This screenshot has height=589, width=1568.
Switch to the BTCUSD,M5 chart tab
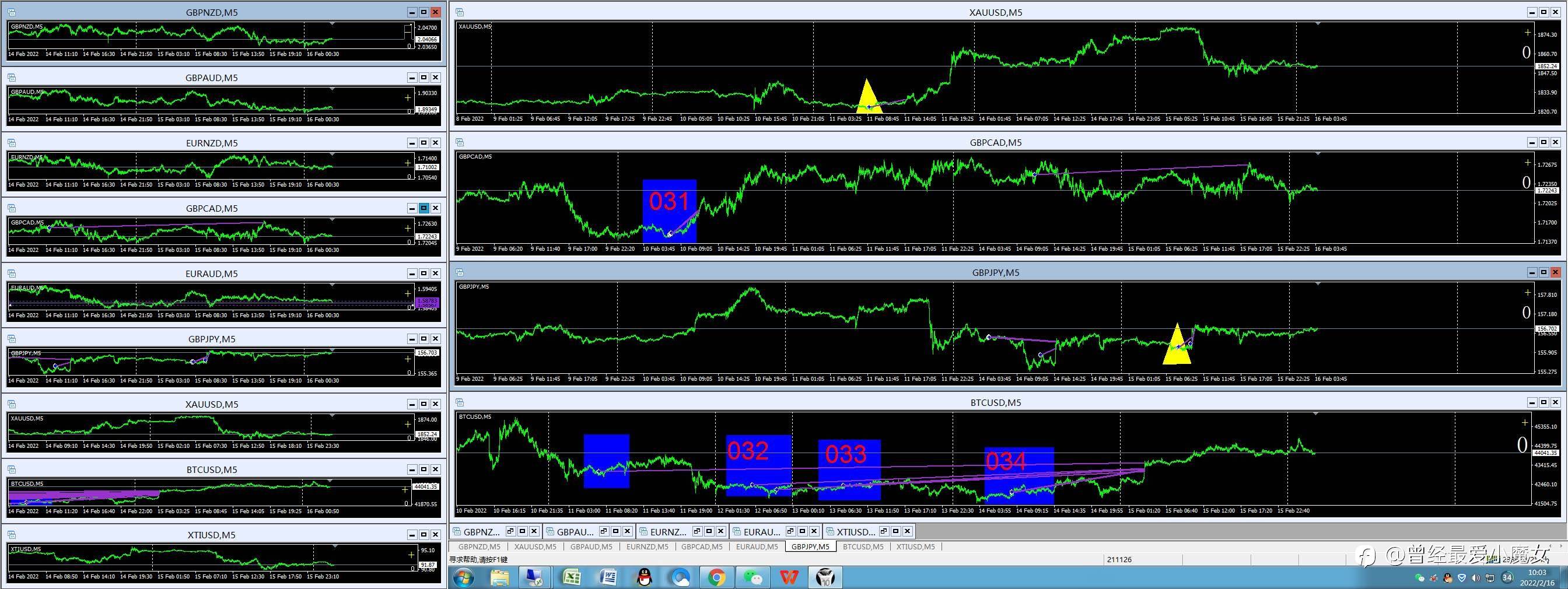pos(863,546)
